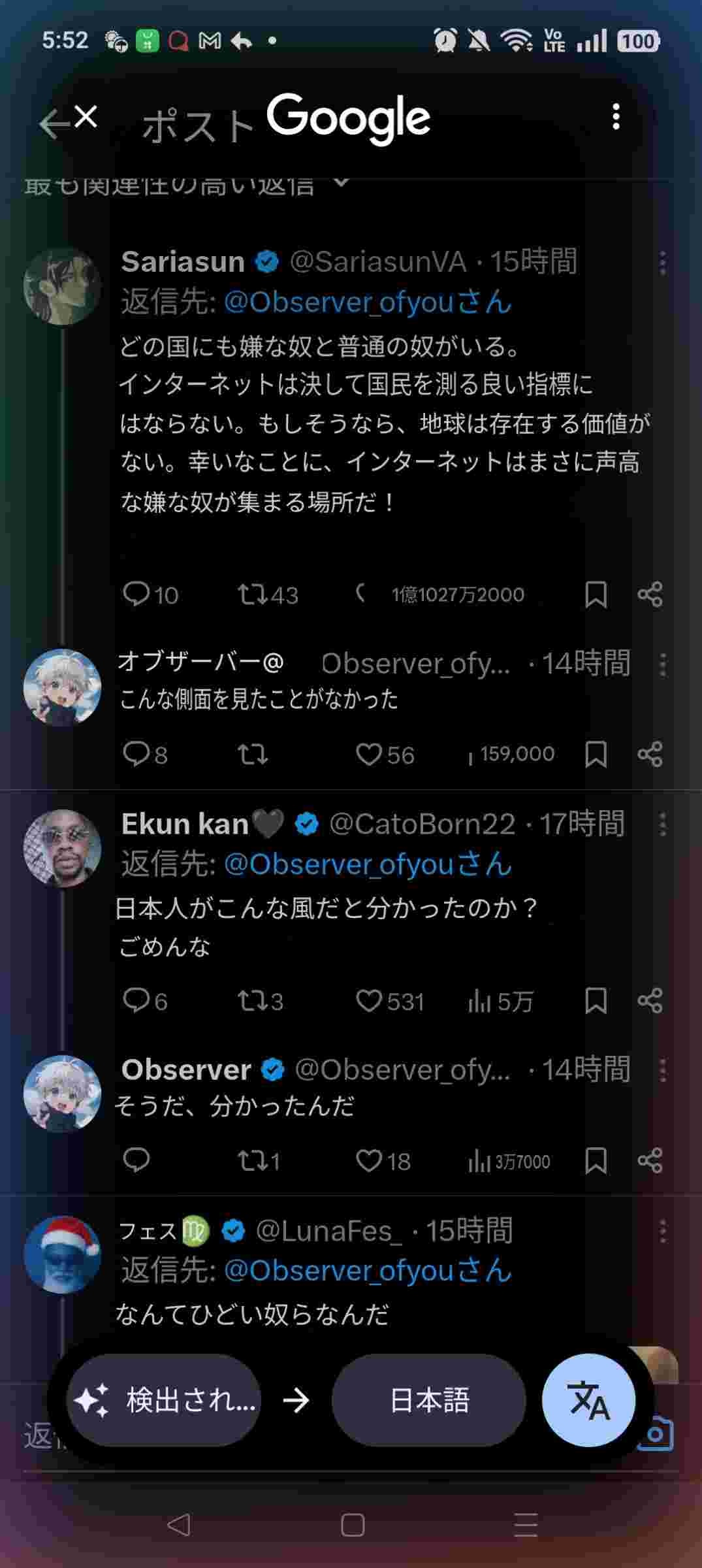The image size is (702, 1568).
Task: Expand the reply sort order chevron
Action: [342, 182]
